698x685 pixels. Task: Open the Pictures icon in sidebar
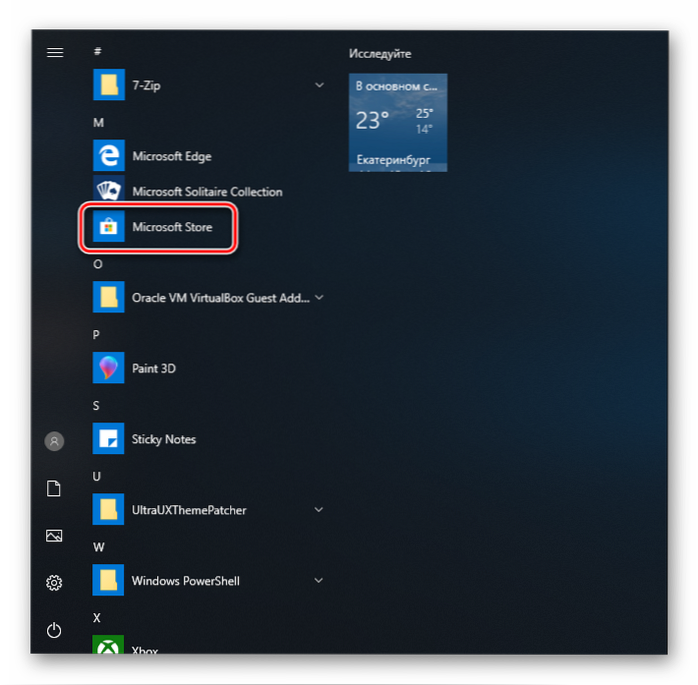coord(54,536)
